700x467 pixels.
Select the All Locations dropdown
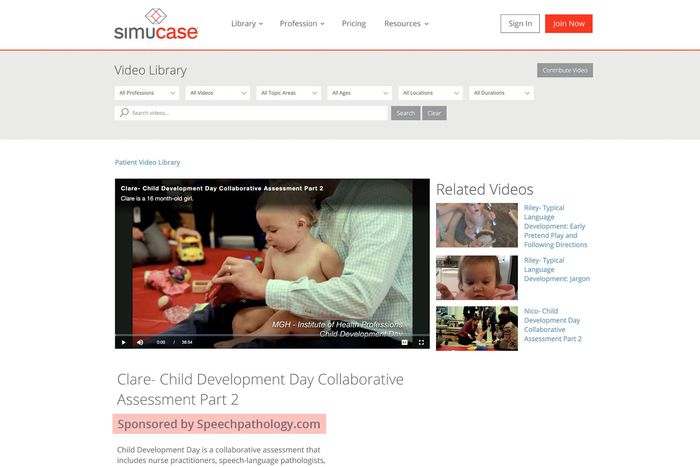click(430, 93)
